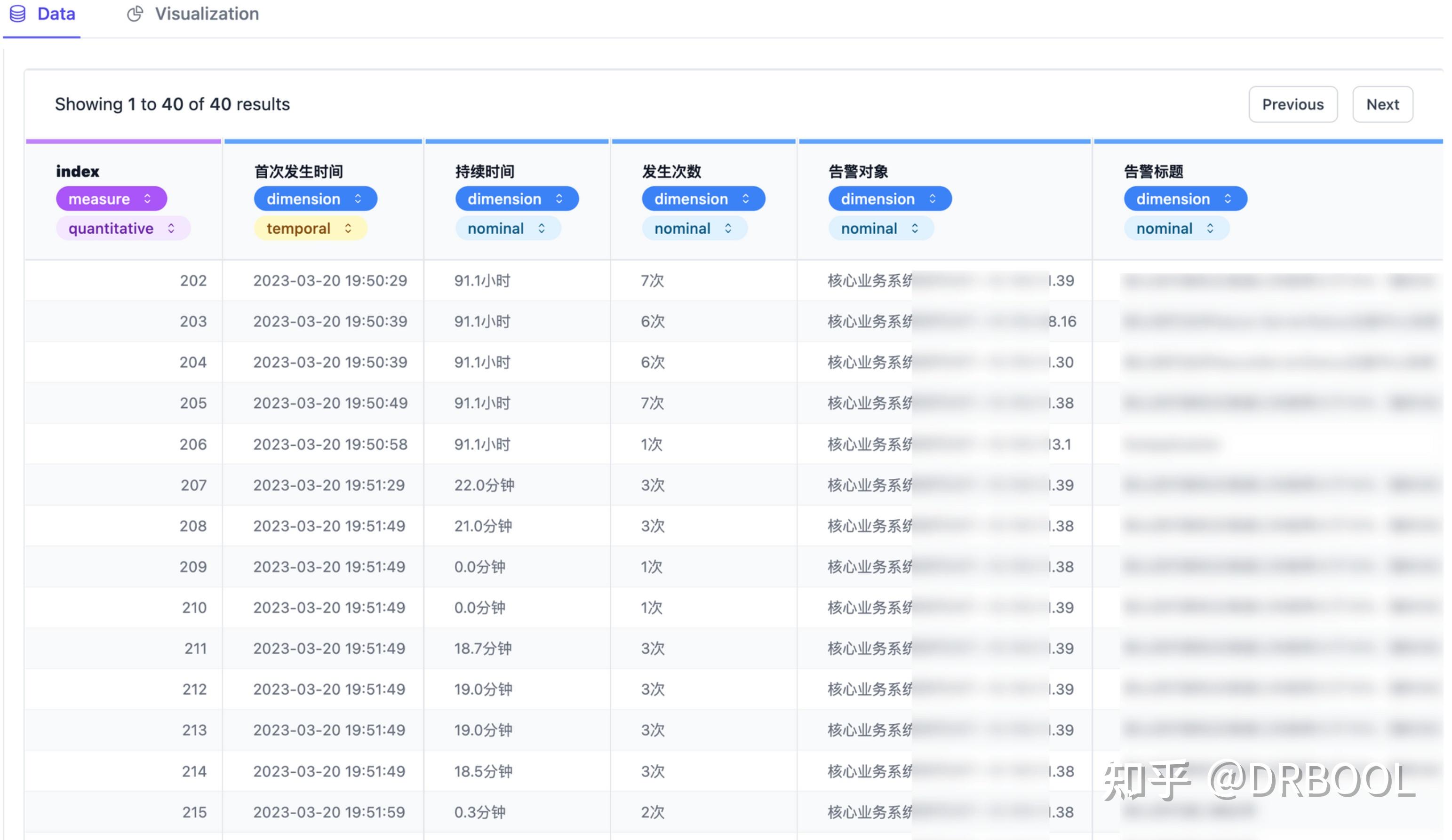Image resolution: width=1452 pixels, height=840 pixels.
Task: Open the nominal type selector on 告警标题
Action: 1175,228
